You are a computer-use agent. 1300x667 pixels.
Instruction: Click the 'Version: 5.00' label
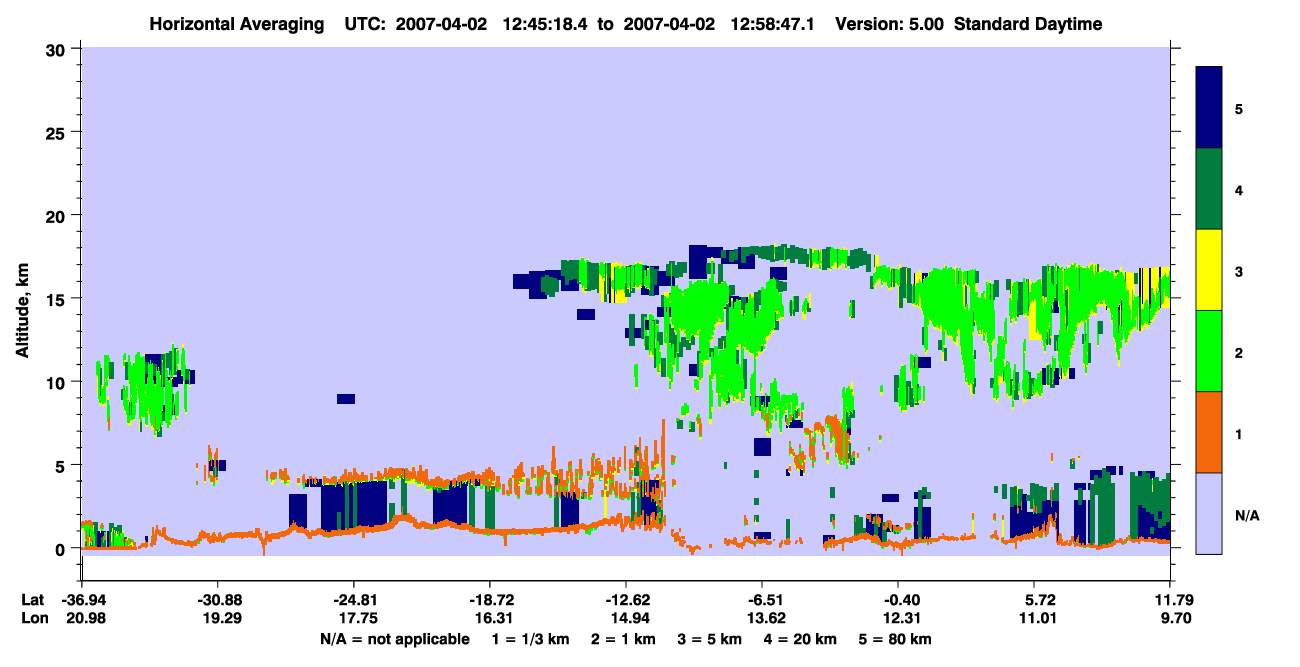coord(889,24)
